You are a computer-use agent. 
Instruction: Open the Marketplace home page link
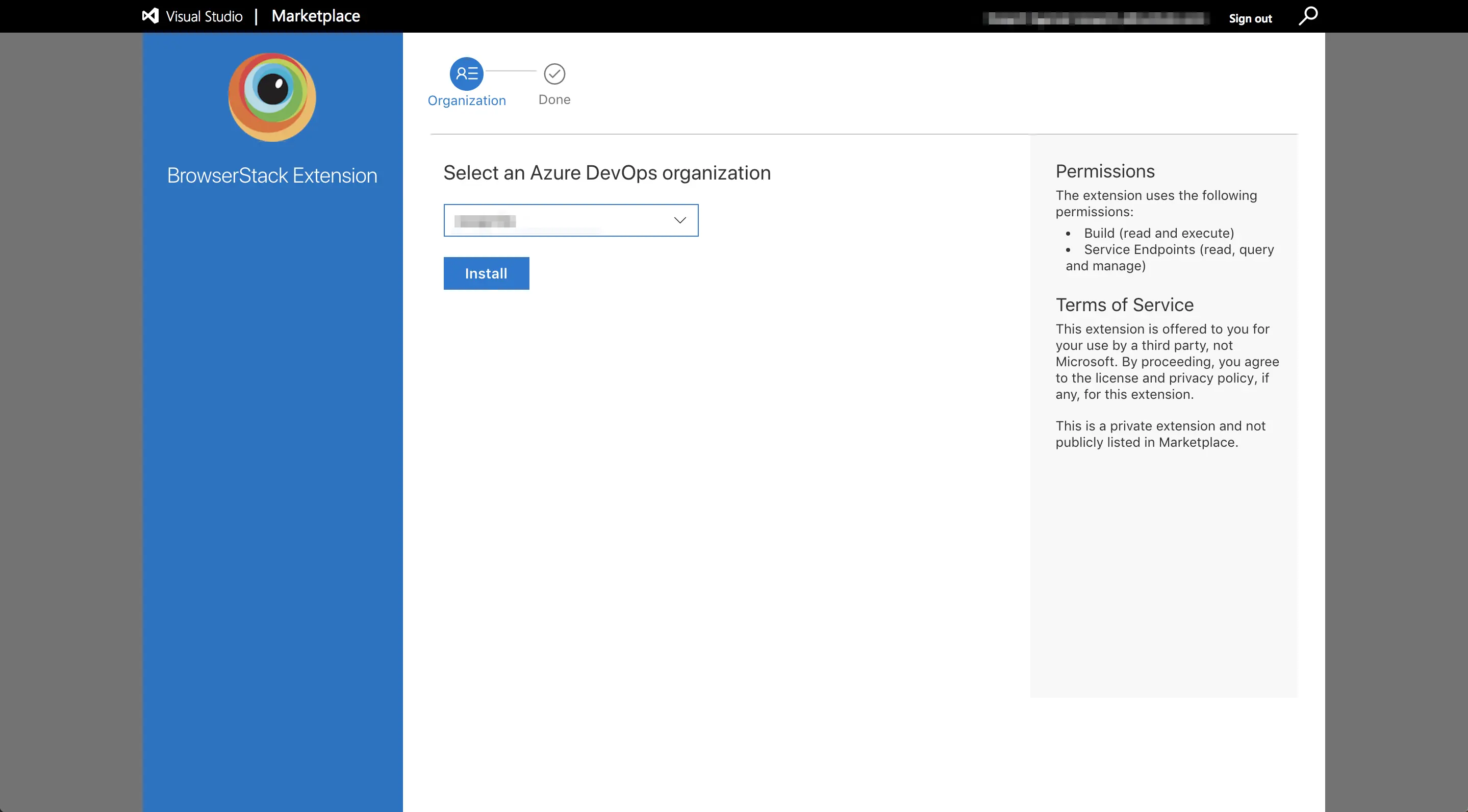click(315, 16)
